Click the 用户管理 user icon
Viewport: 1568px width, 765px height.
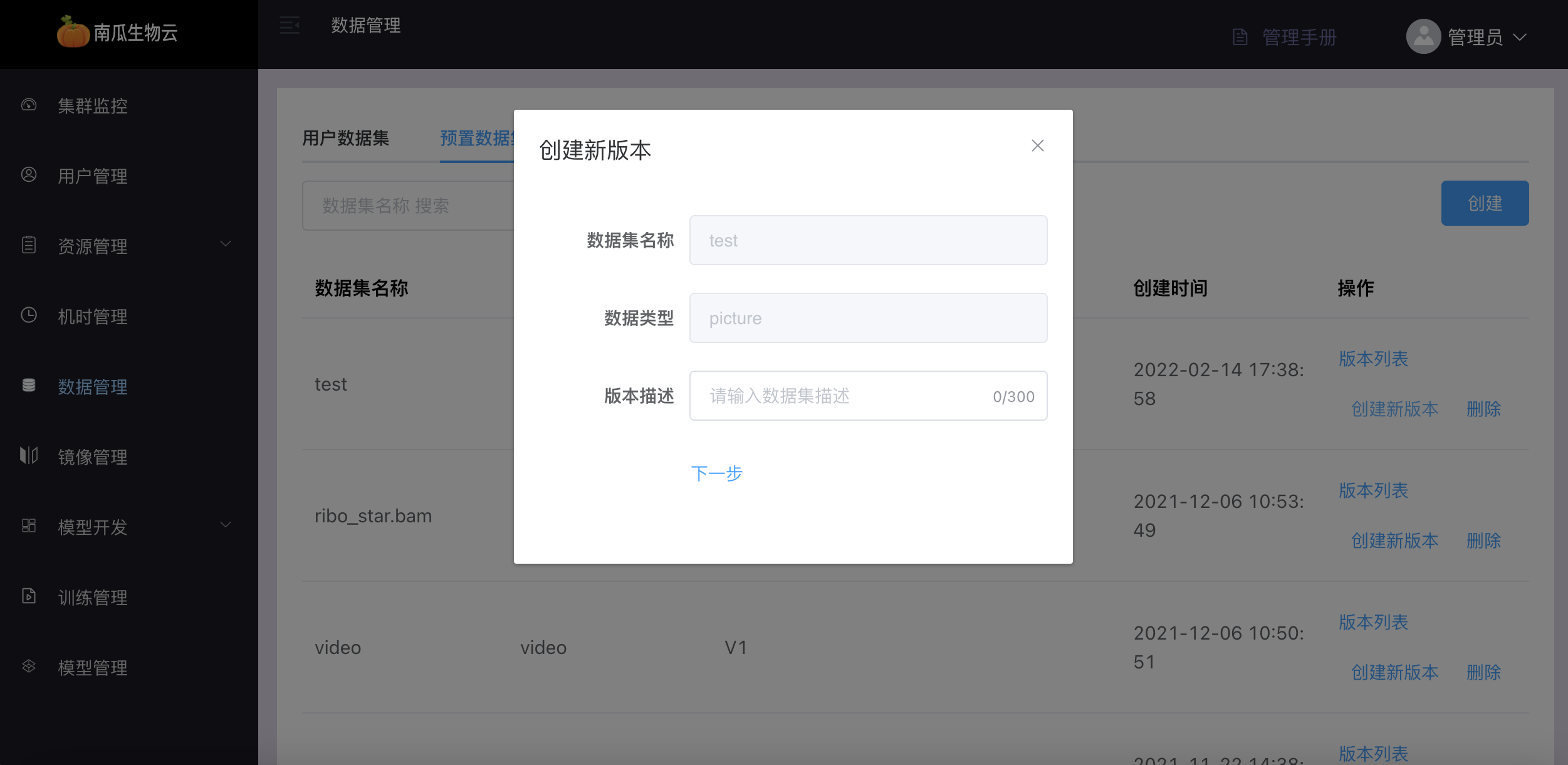click(x=29, y=175)
